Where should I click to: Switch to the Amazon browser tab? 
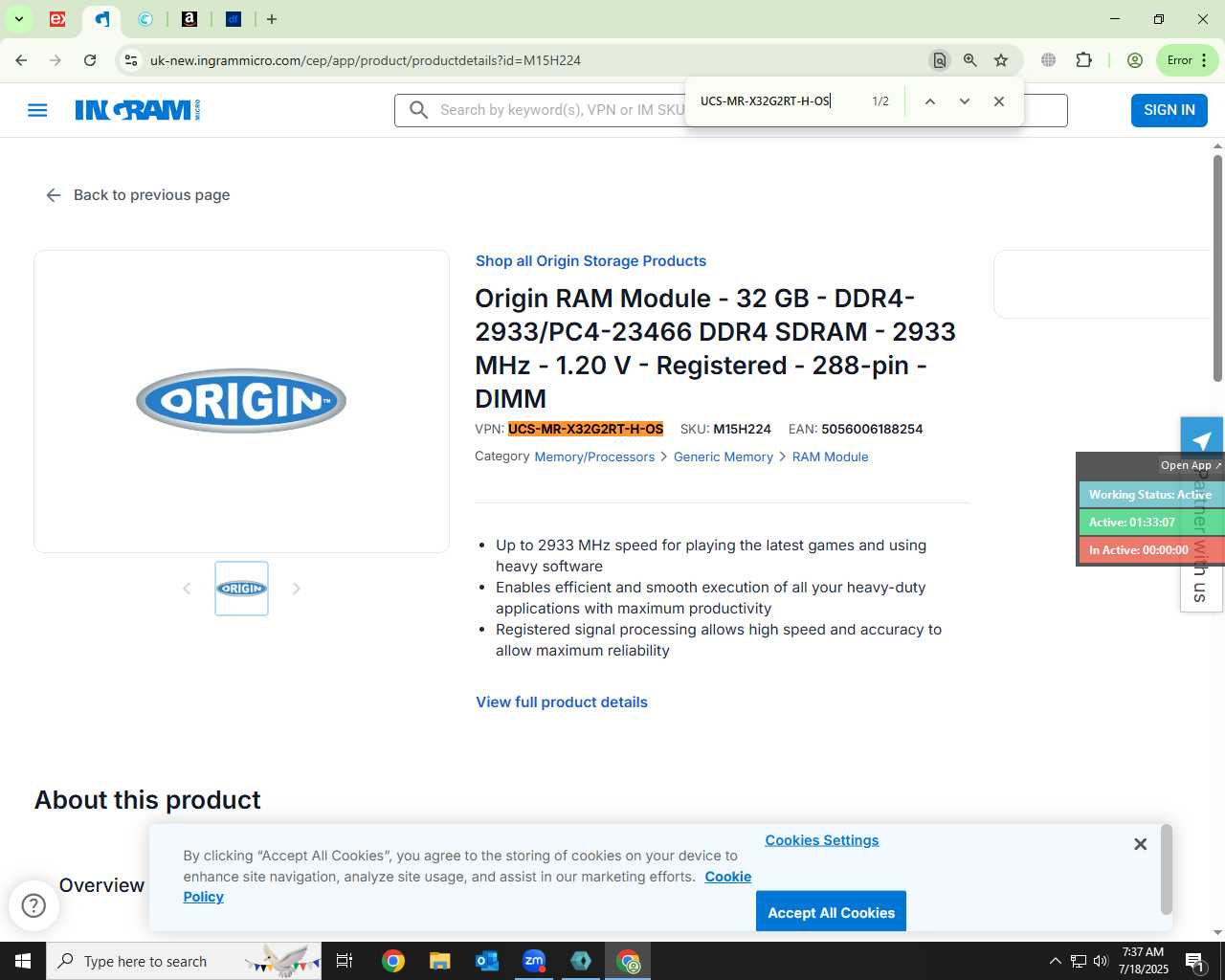coord(189,19)
